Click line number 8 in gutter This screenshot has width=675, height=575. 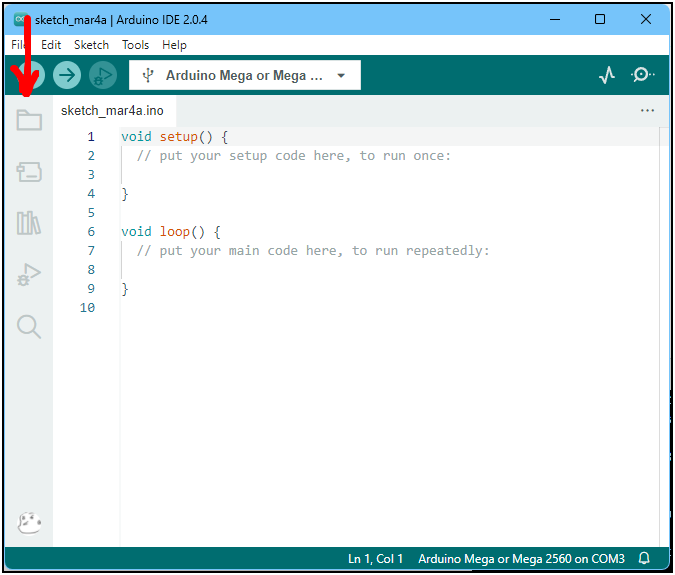(x=91, y=270)
